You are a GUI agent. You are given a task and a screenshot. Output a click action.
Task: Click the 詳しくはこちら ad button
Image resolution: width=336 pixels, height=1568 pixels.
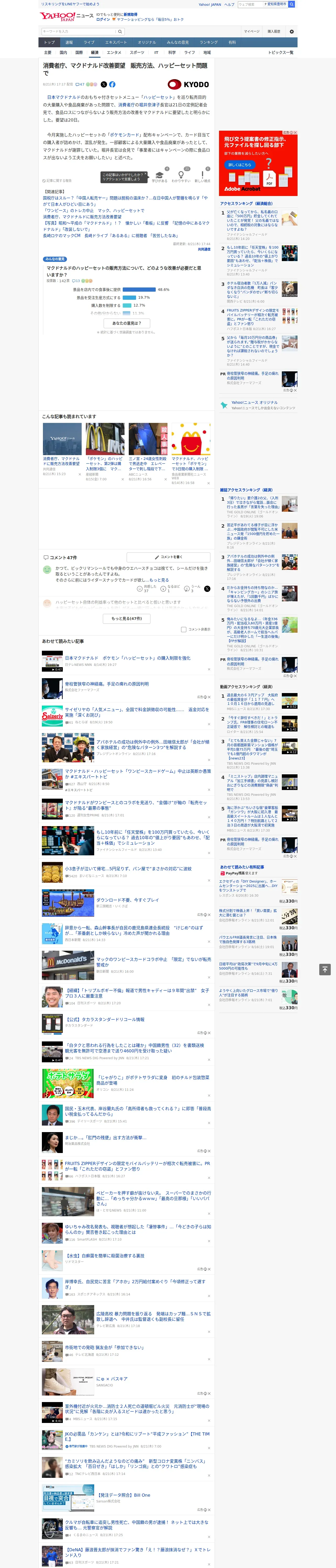[240, 165]
